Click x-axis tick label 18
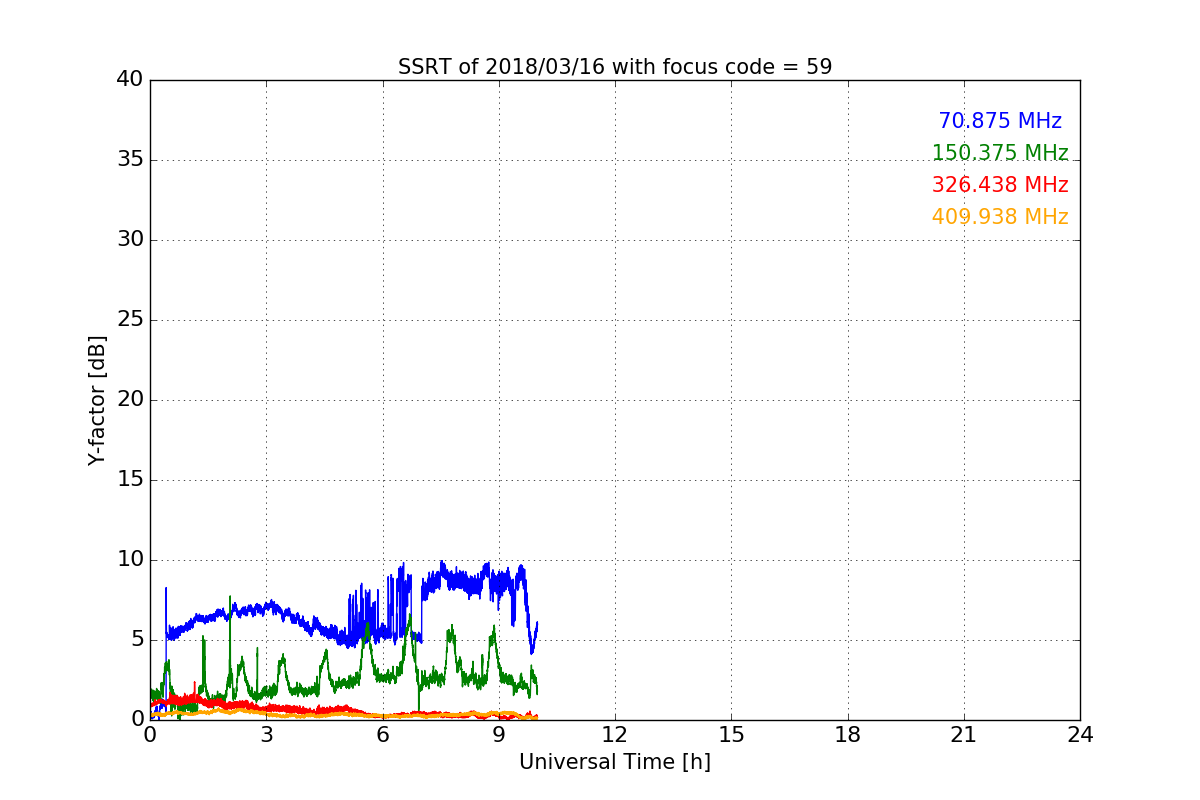1200x800 pixels. click(848, 735)
